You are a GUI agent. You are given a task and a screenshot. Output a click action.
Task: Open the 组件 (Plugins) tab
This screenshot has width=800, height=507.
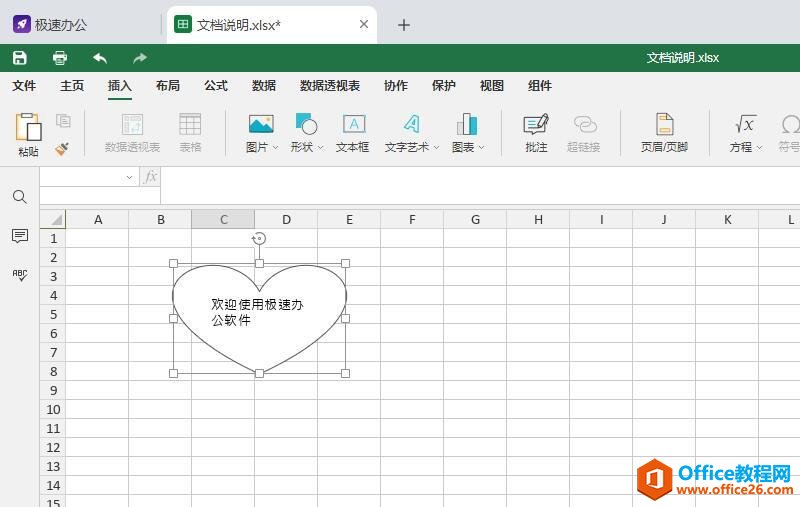click(x=540, y=86)
